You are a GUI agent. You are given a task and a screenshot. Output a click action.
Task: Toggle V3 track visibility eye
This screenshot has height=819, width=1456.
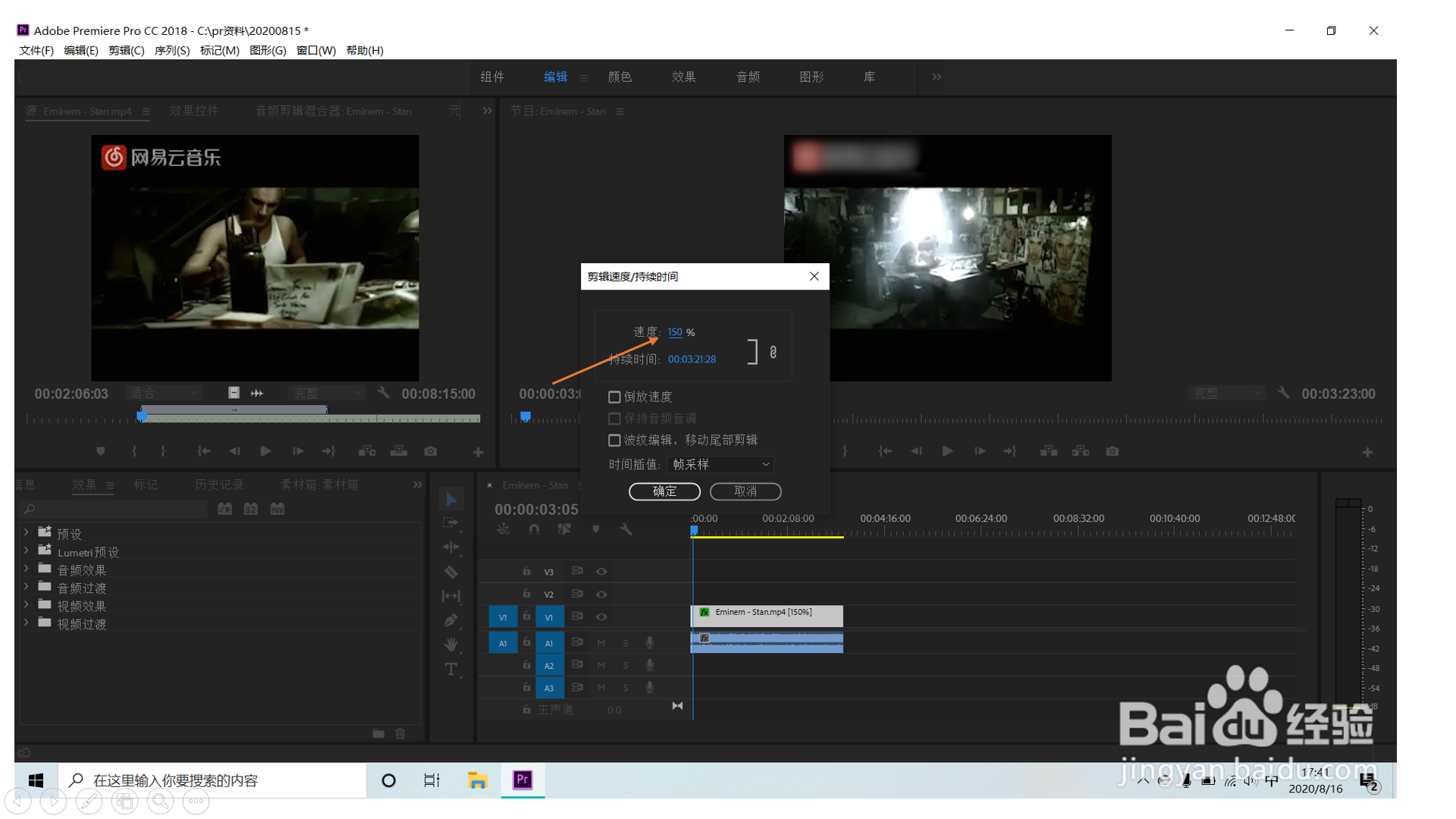601,571
